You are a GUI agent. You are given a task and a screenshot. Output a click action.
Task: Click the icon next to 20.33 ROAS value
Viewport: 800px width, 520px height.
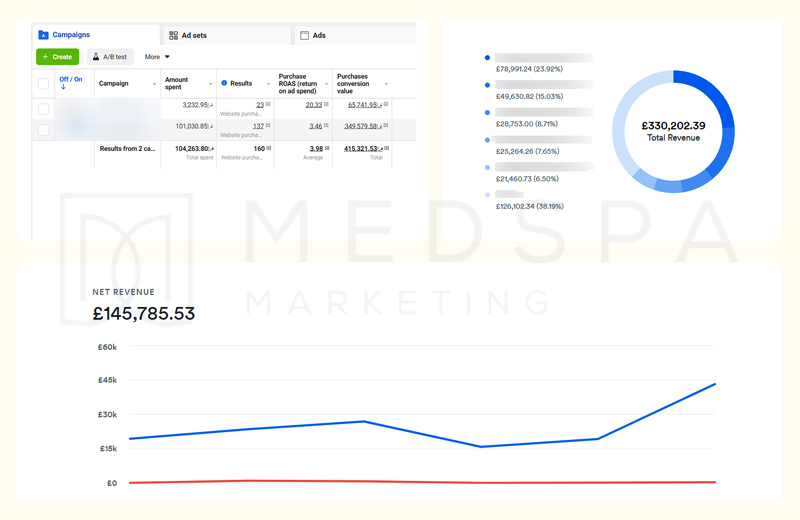tap(328, 104)
